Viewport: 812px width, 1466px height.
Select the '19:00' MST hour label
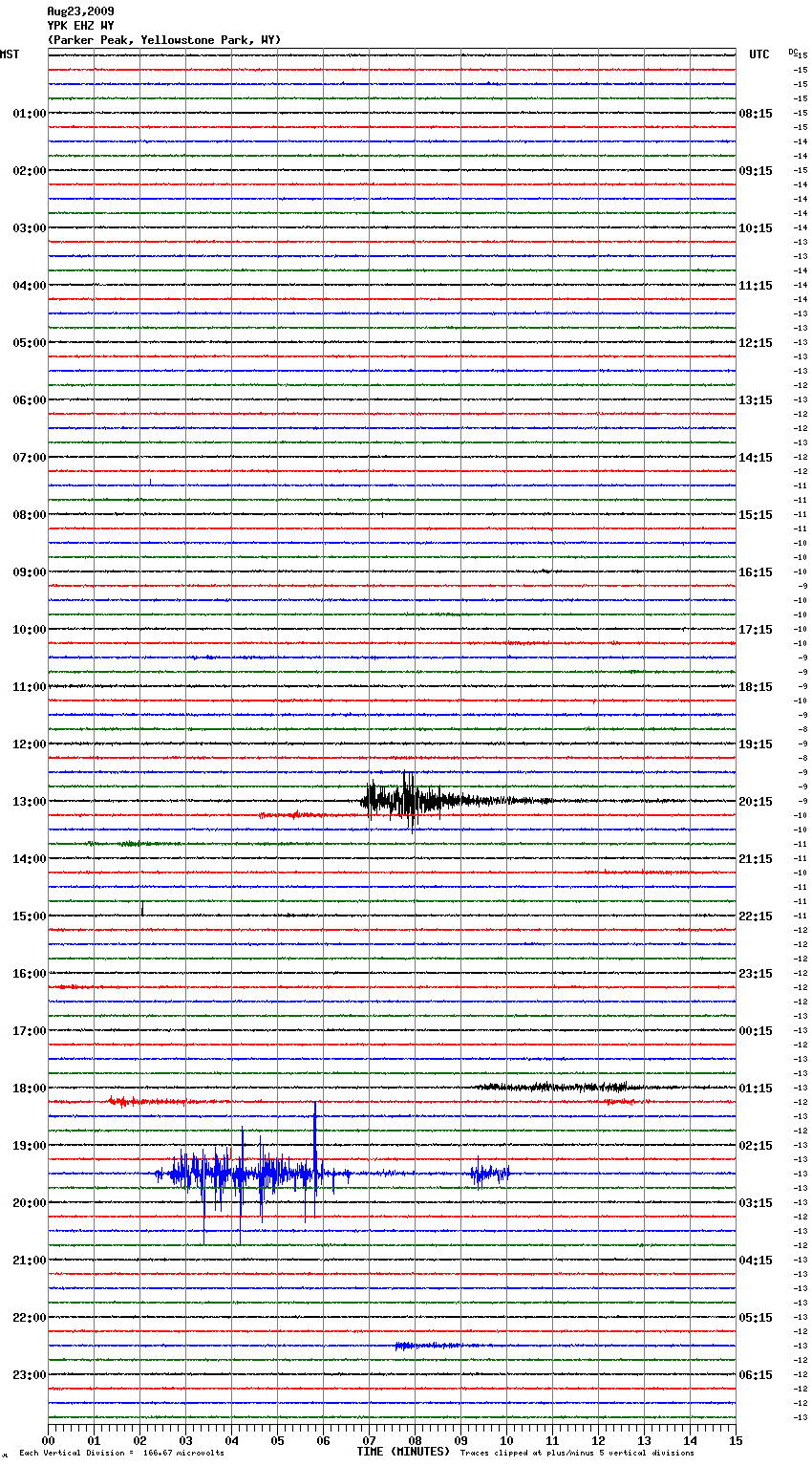(30, 1146)
